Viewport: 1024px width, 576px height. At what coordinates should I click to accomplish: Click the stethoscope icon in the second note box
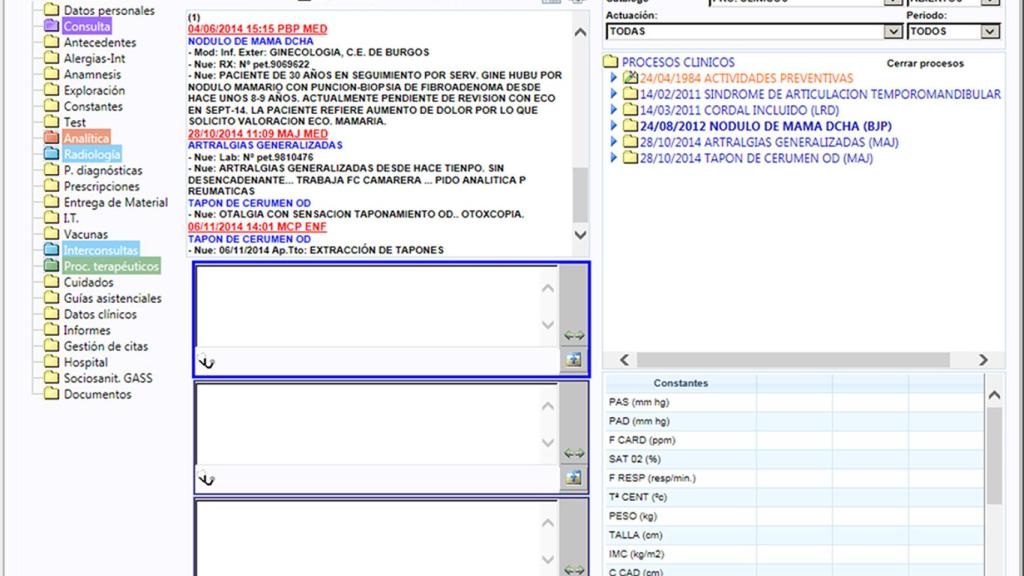pyautogui.click(x=206, y=479)
